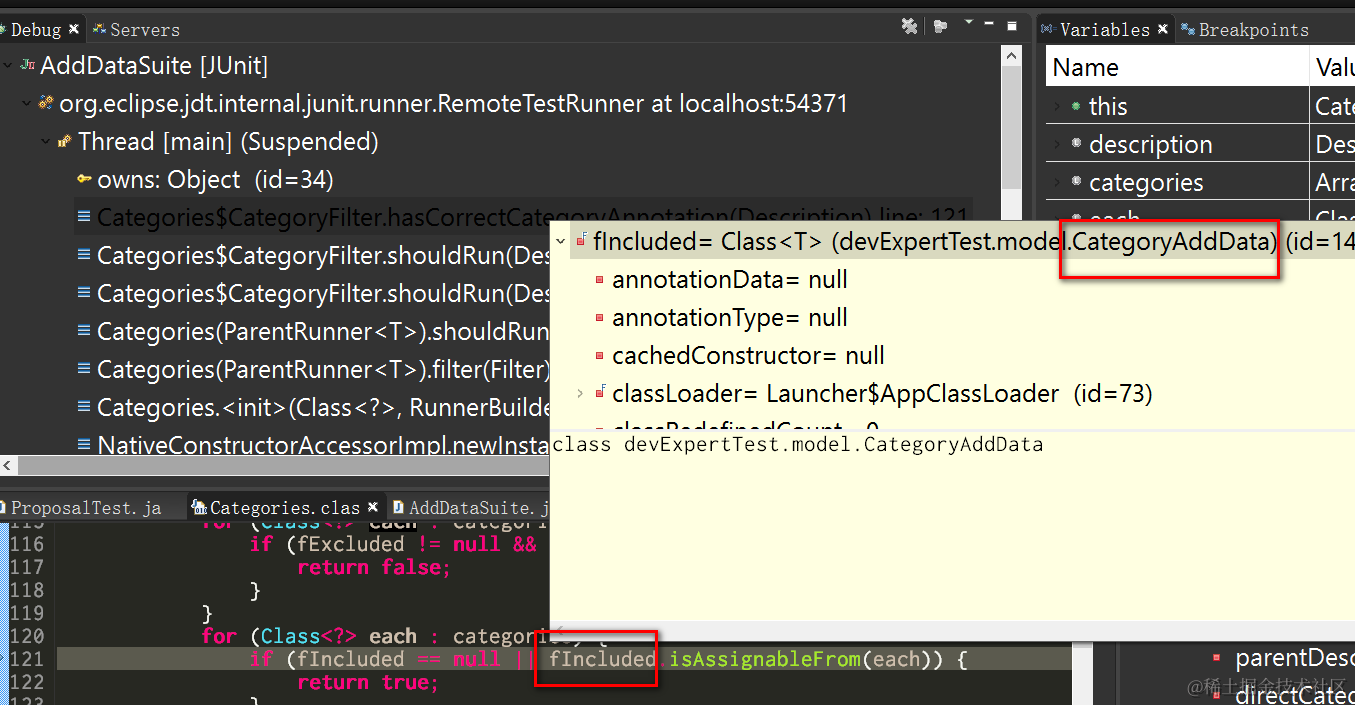Switch to the Servers tab
The image size is (1355, 705).
click(136, 30)
